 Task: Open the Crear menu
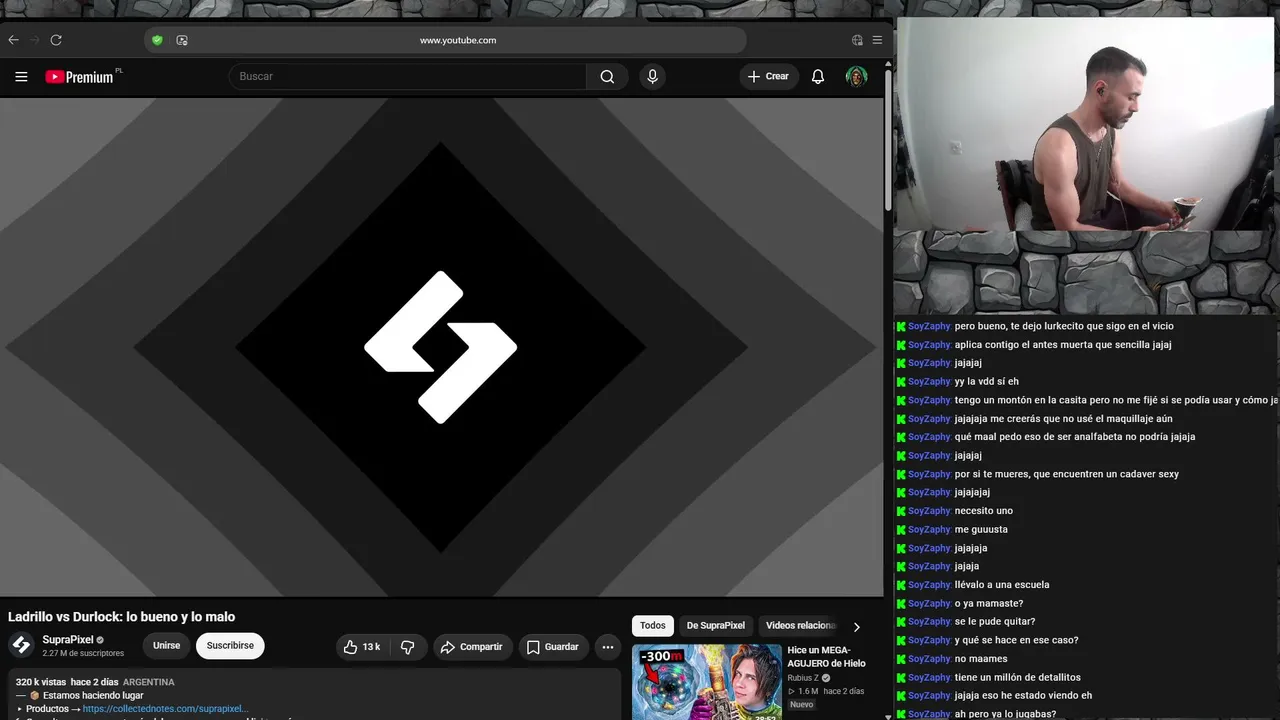(x=769, y=76)
